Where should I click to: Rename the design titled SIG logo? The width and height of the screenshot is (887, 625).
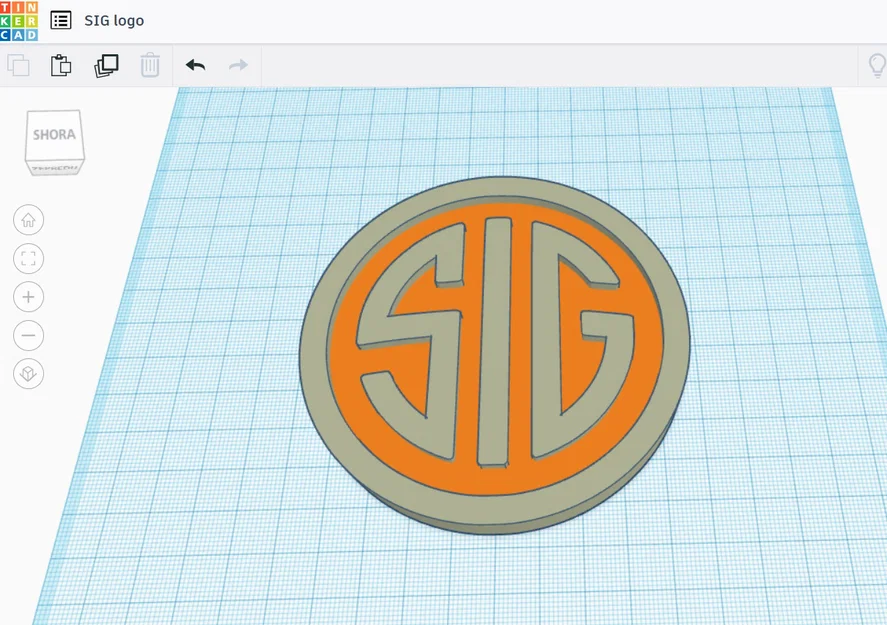114,21
